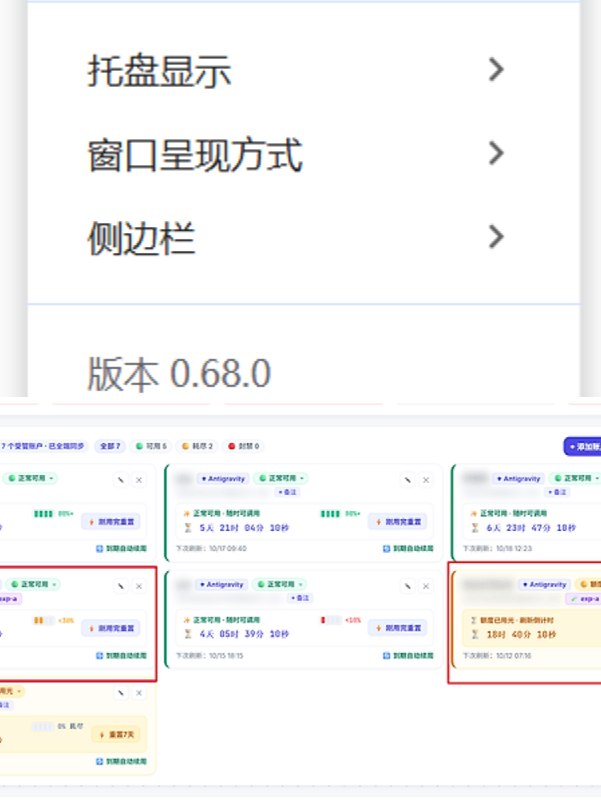Click the 下次刷新 10/12 07:16 text
This screenshot has height=800, width=601.
497,656
